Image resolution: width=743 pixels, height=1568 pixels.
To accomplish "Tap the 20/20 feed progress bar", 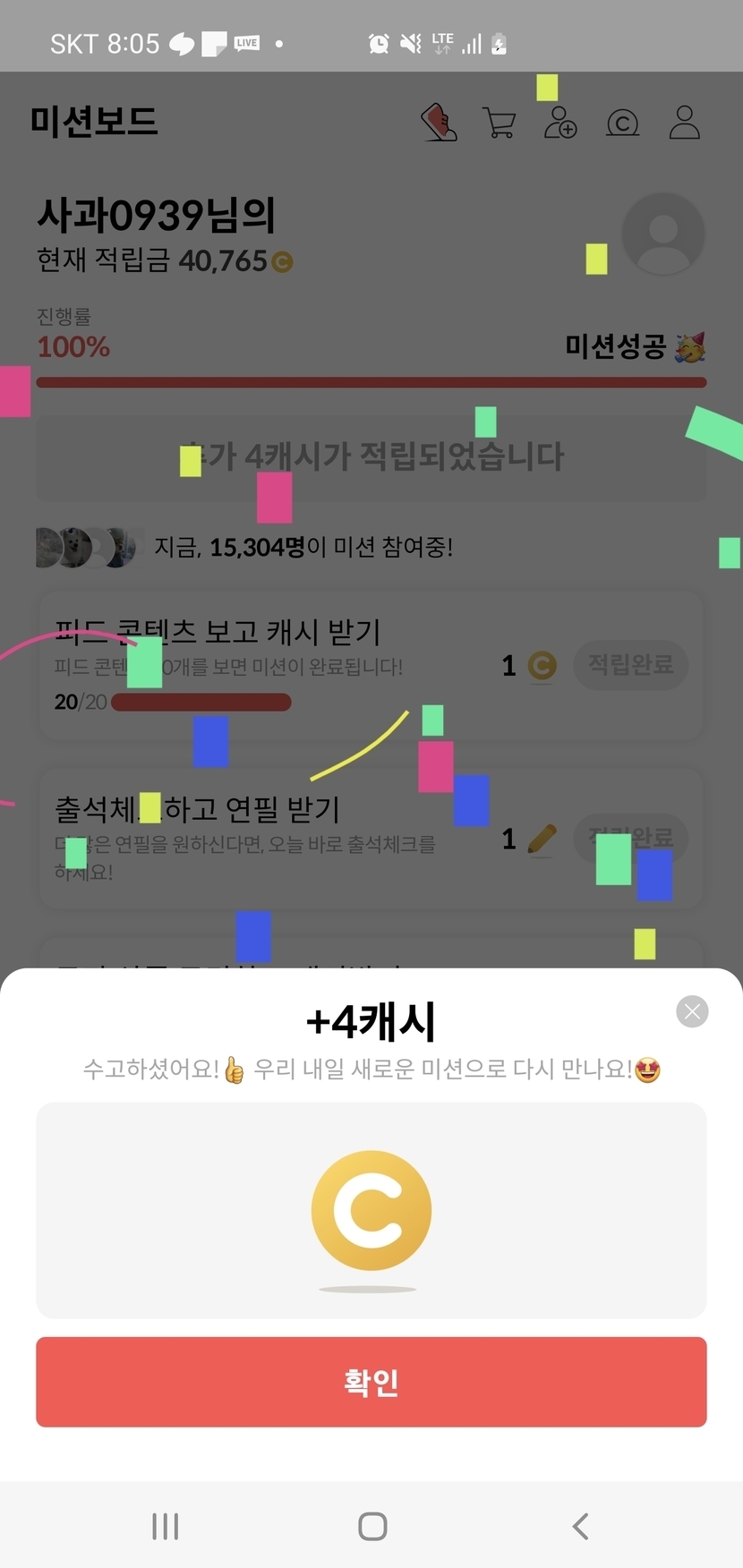I will click(x=201, y=702).
